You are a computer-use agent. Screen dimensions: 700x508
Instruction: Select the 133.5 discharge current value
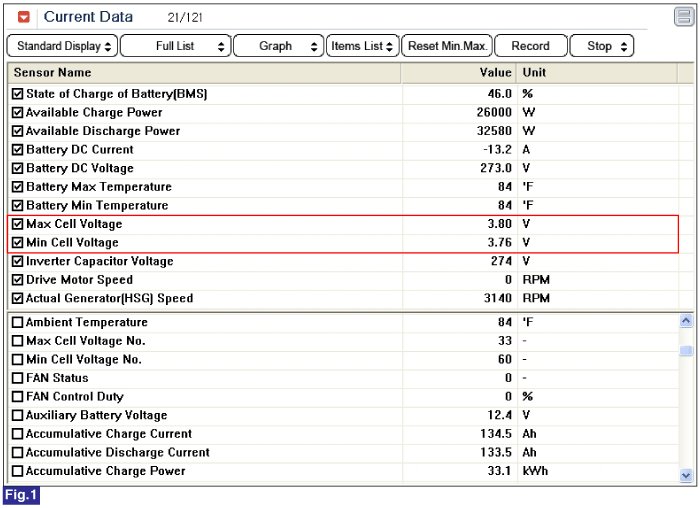pos(496,453)
